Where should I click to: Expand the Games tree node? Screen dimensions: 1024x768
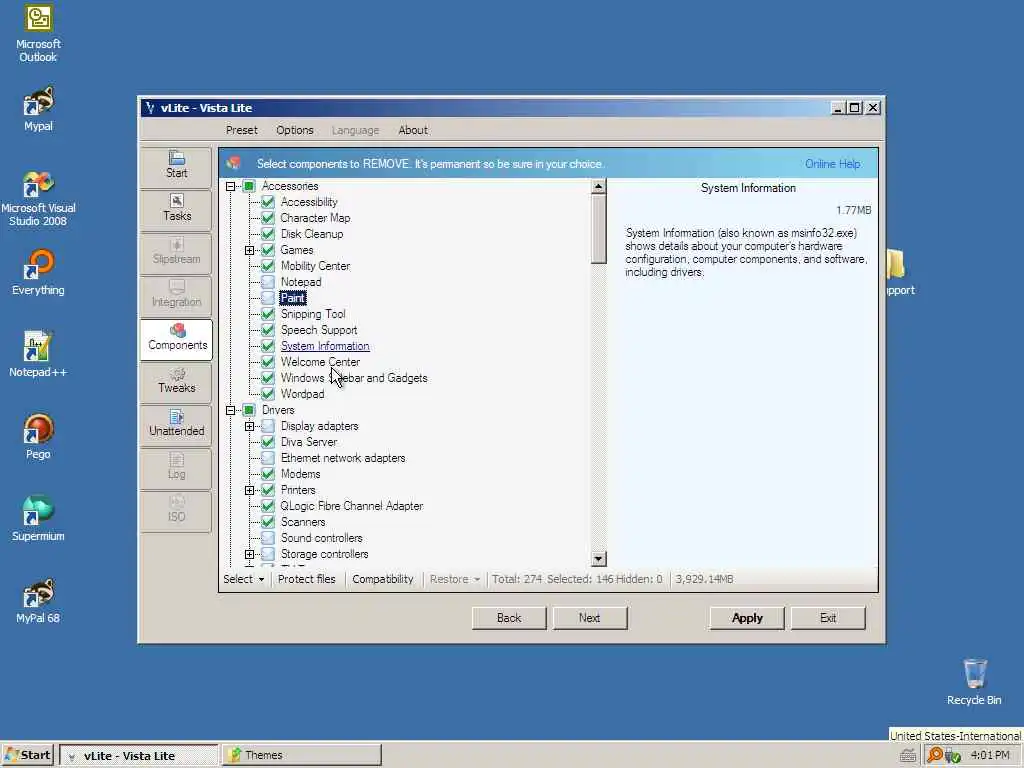[x=249, y=250]
